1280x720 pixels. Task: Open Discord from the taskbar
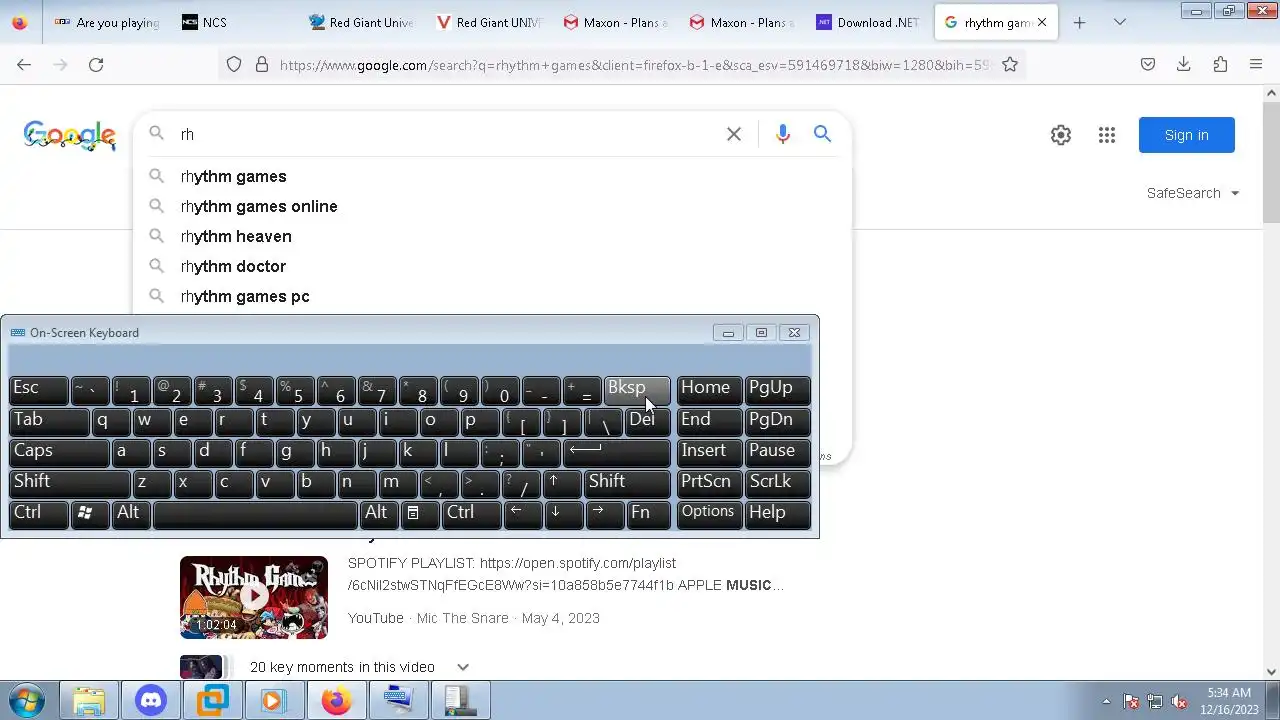click(151, 700)
